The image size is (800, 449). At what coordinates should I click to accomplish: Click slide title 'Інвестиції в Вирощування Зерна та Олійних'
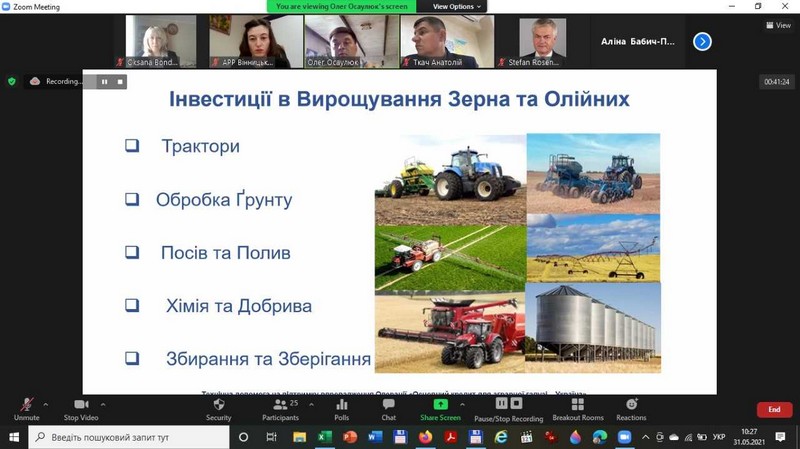[399, 99]
